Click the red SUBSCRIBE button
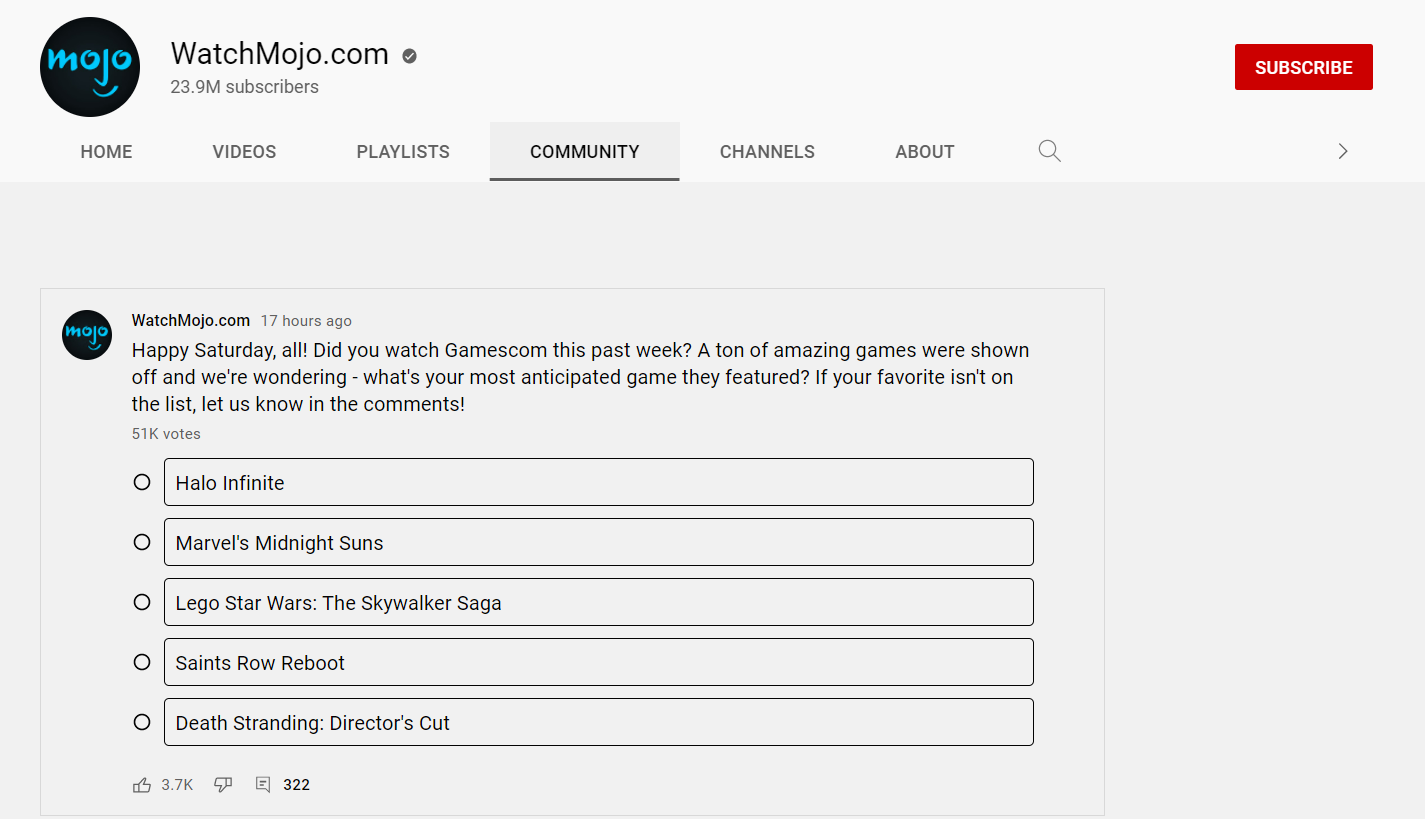This screenshot has width=1425, height=819. [1304, 67]
